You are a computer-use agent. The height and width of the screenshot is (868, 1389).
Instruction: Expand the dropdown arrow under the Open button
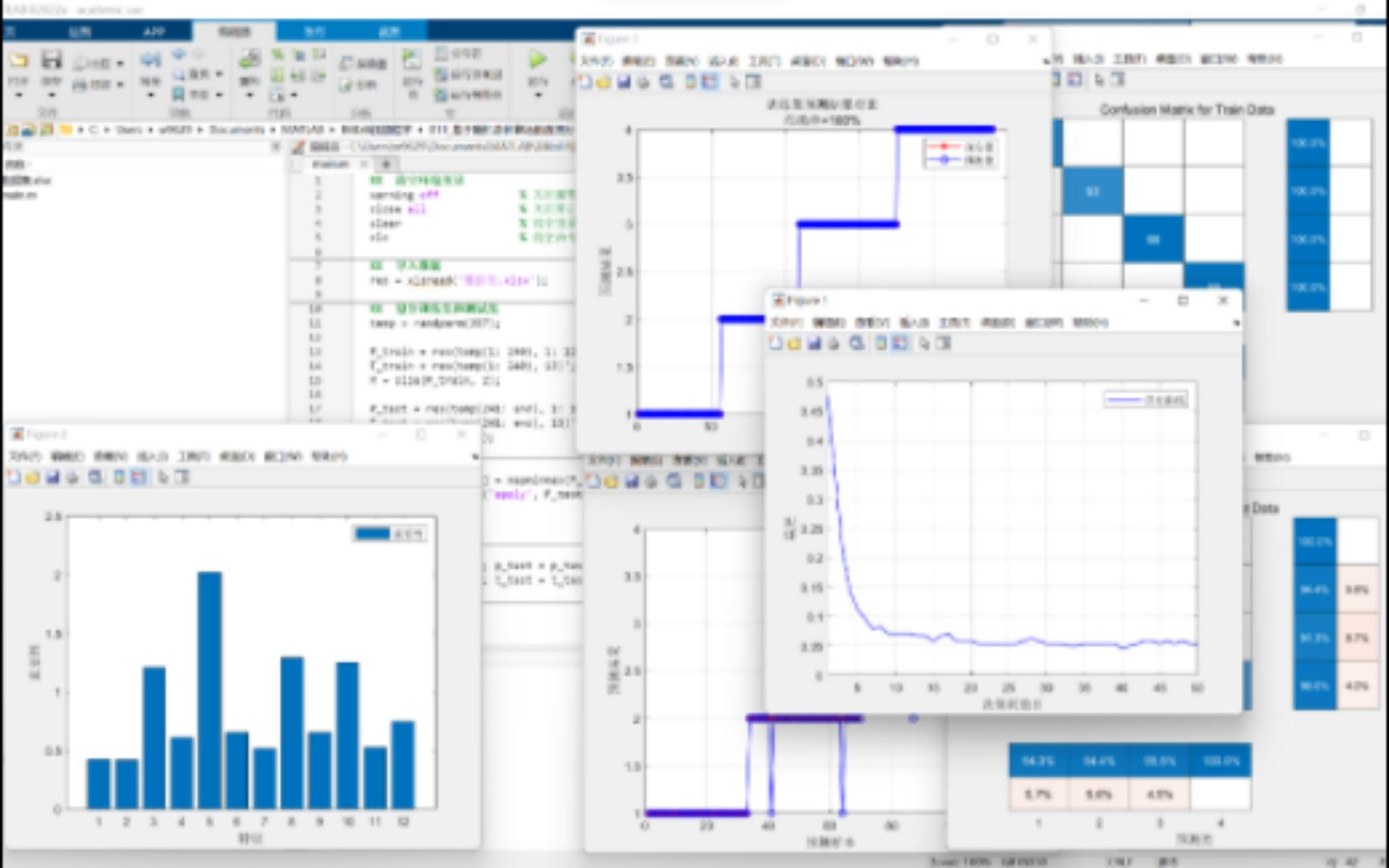pyautogui.click(x=18, y=96)
